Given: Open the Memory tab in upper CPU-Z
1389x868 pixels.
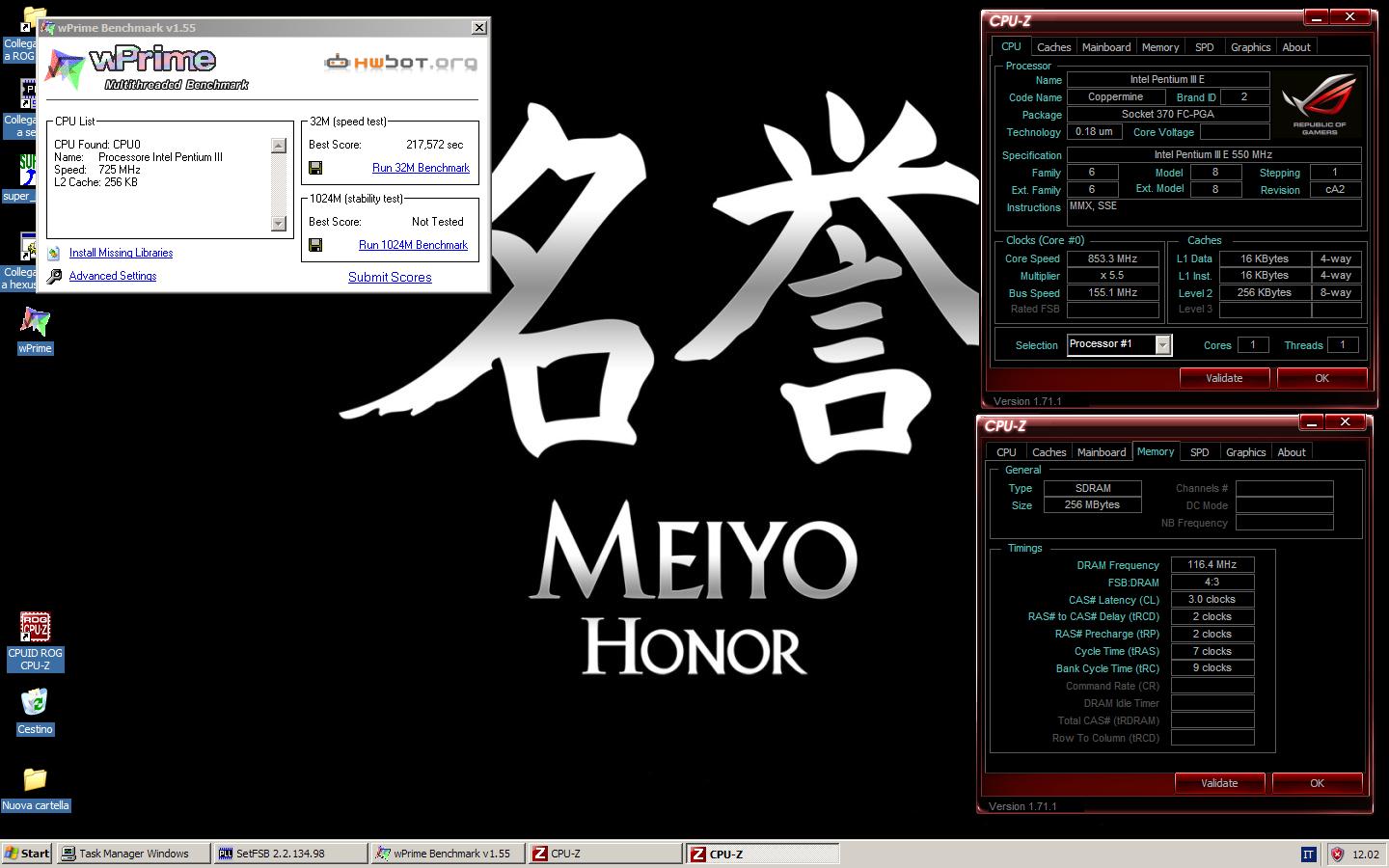Looking at the screenshot, I should click(1160, 47).
